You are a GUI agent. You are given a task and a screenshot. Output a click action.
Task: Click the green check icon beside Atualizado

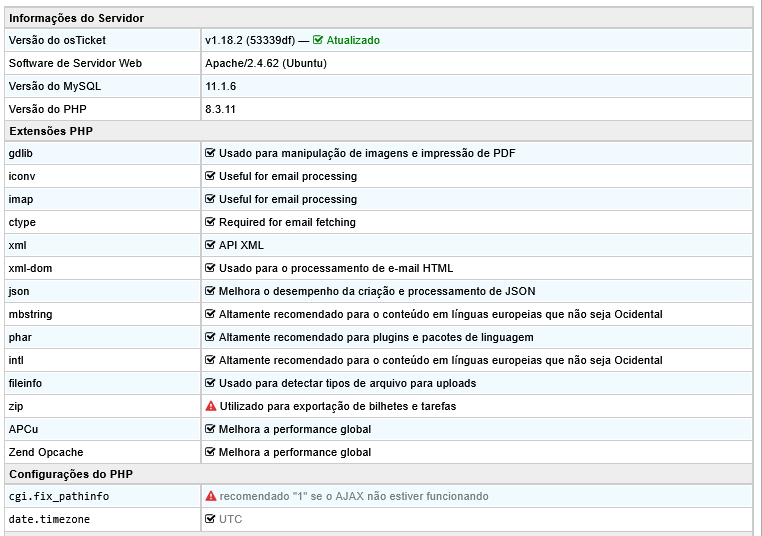318,41
